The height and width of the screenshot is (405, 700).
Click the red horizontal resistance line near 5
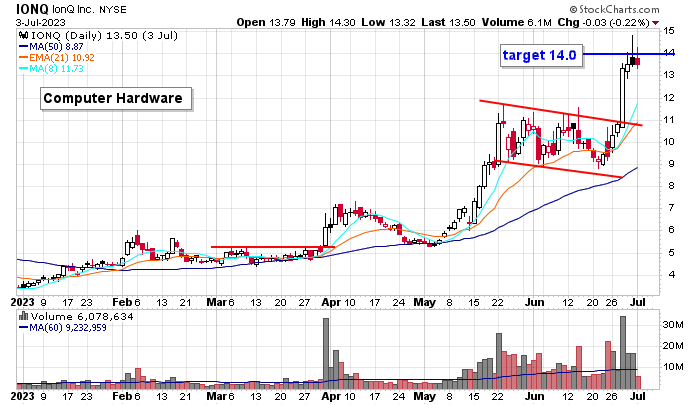273,247
